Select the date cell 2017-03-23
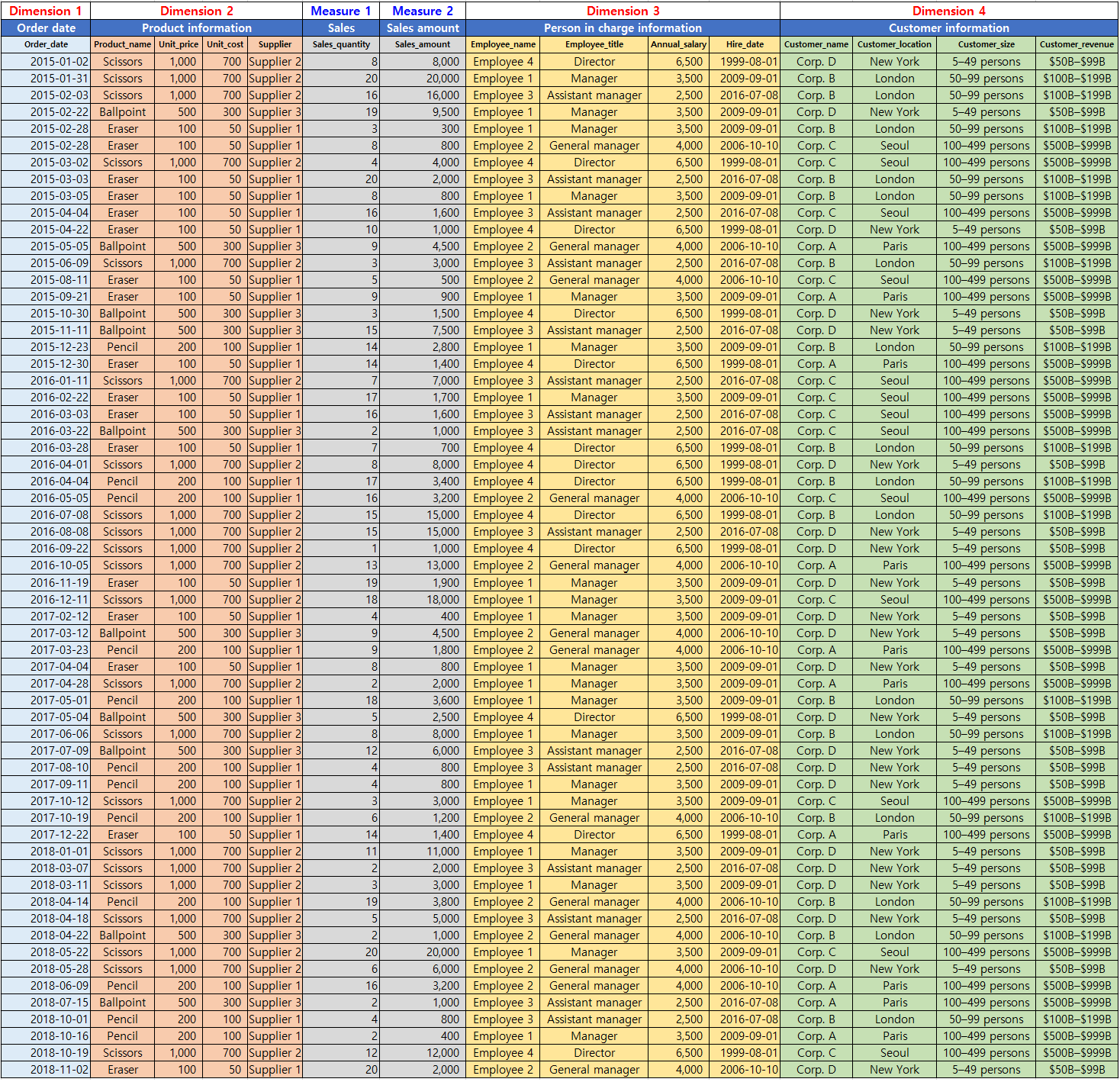Viewport: 1120px width, 1082px height. pyautogui.click(x=46, y=650)
